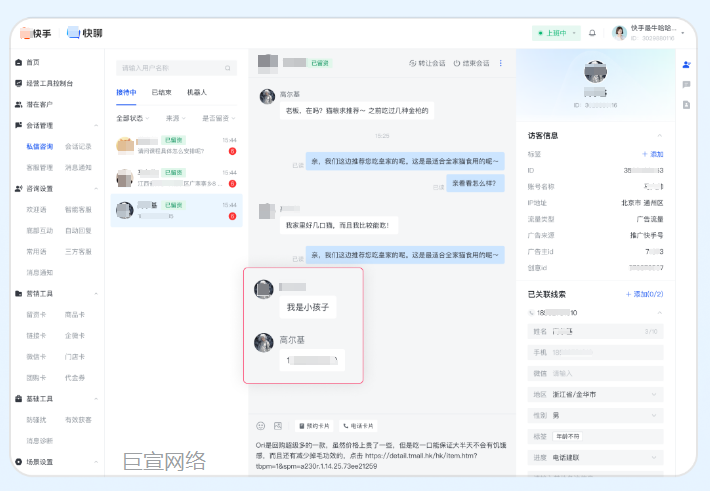This screenshot has height=491, width=710.
Task: Click the 场景设置 gear icon
Action: pos(19,462)
